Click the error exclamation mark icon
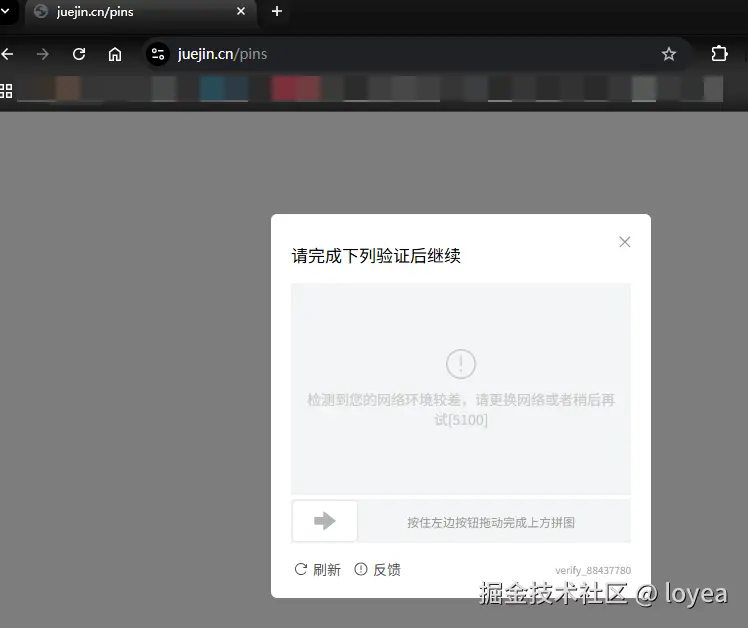 [x=461, y=364]
